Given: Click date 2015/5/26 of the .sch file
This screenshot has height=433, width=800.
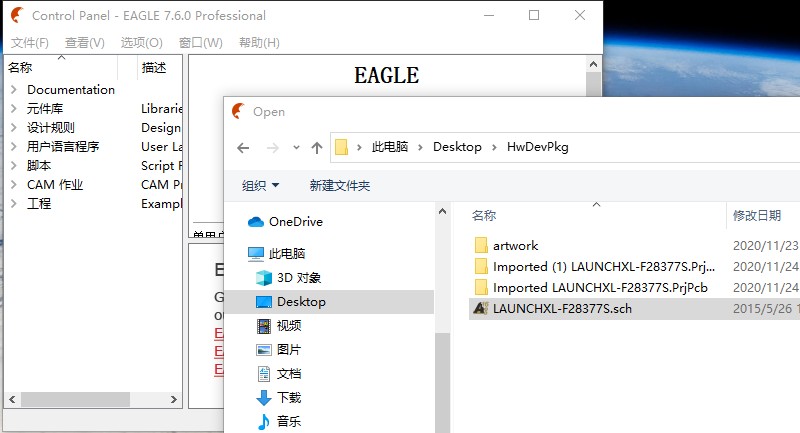Looking at the screenshot, I should (x=763, y=309).
